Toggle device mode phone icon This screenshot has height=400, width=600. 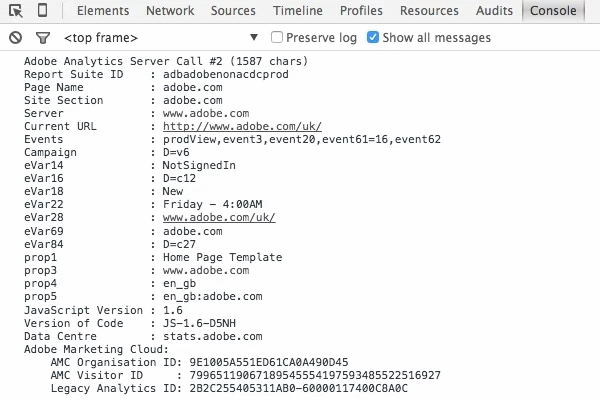pos(43,11)
